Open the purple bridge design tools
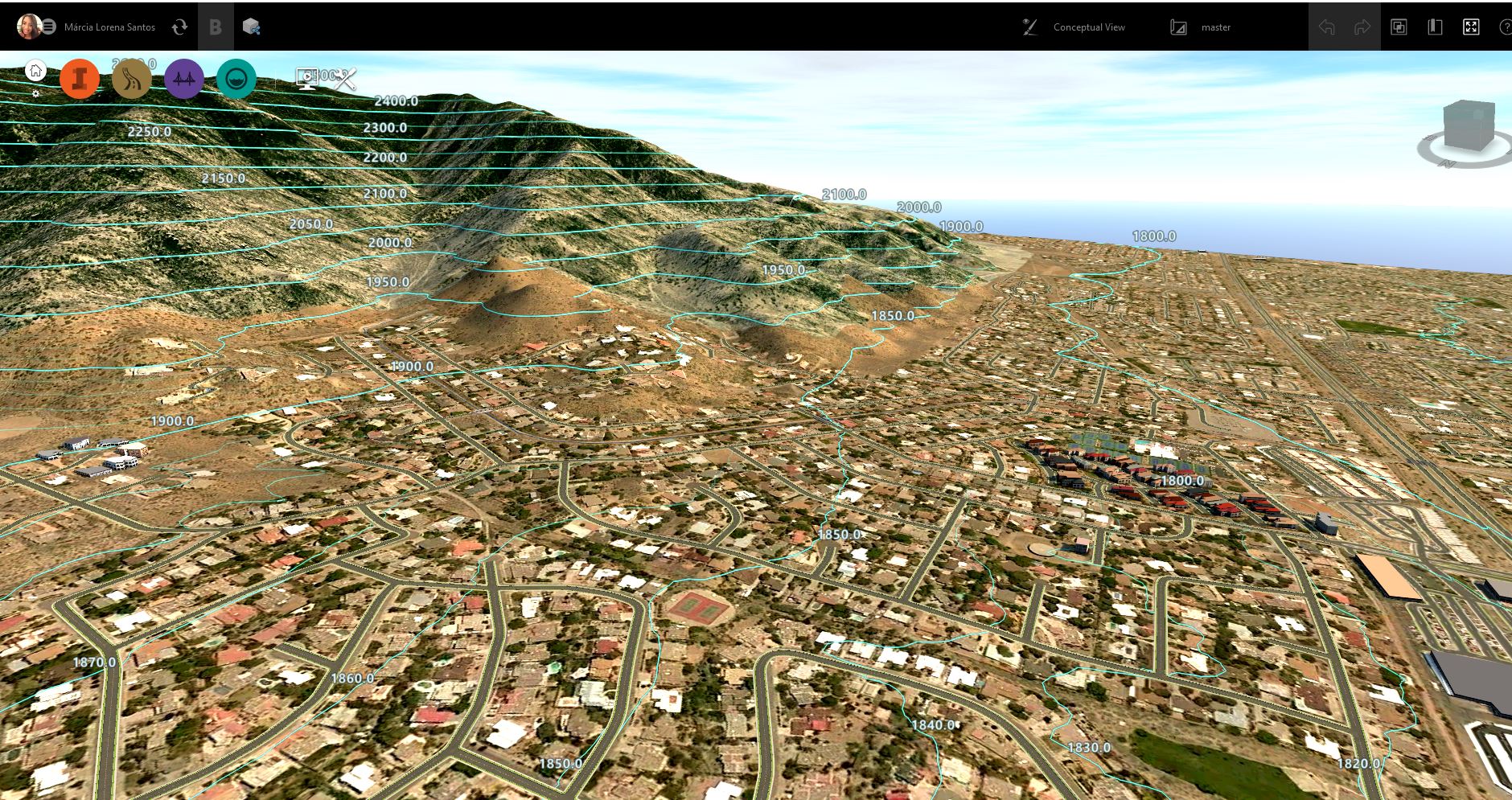The image size is (1512, 800). 184,79
